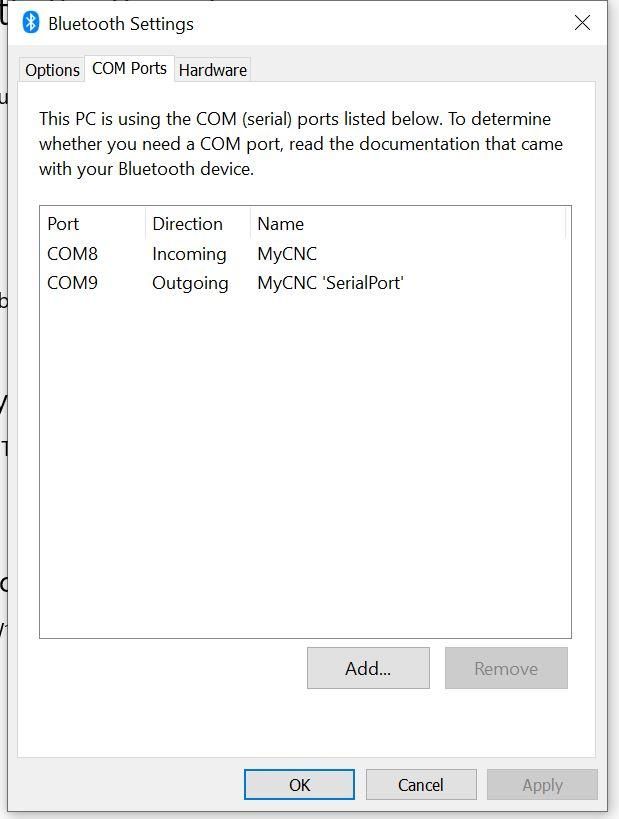The height and width of the screenshot is (819, 619).
Task: Confirm with the OK button
Action: 299,785
